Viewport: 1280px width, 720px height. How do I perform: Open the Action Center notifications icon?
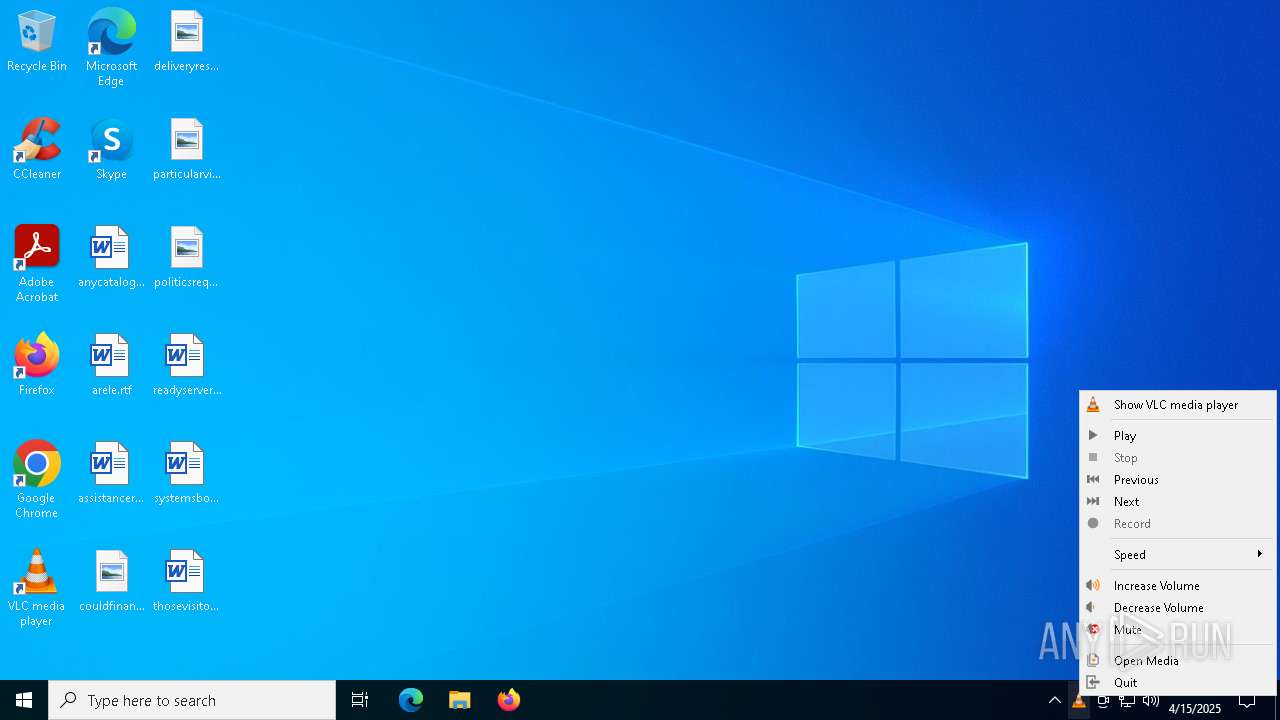pyautogui.click(x=1247, y=701)
